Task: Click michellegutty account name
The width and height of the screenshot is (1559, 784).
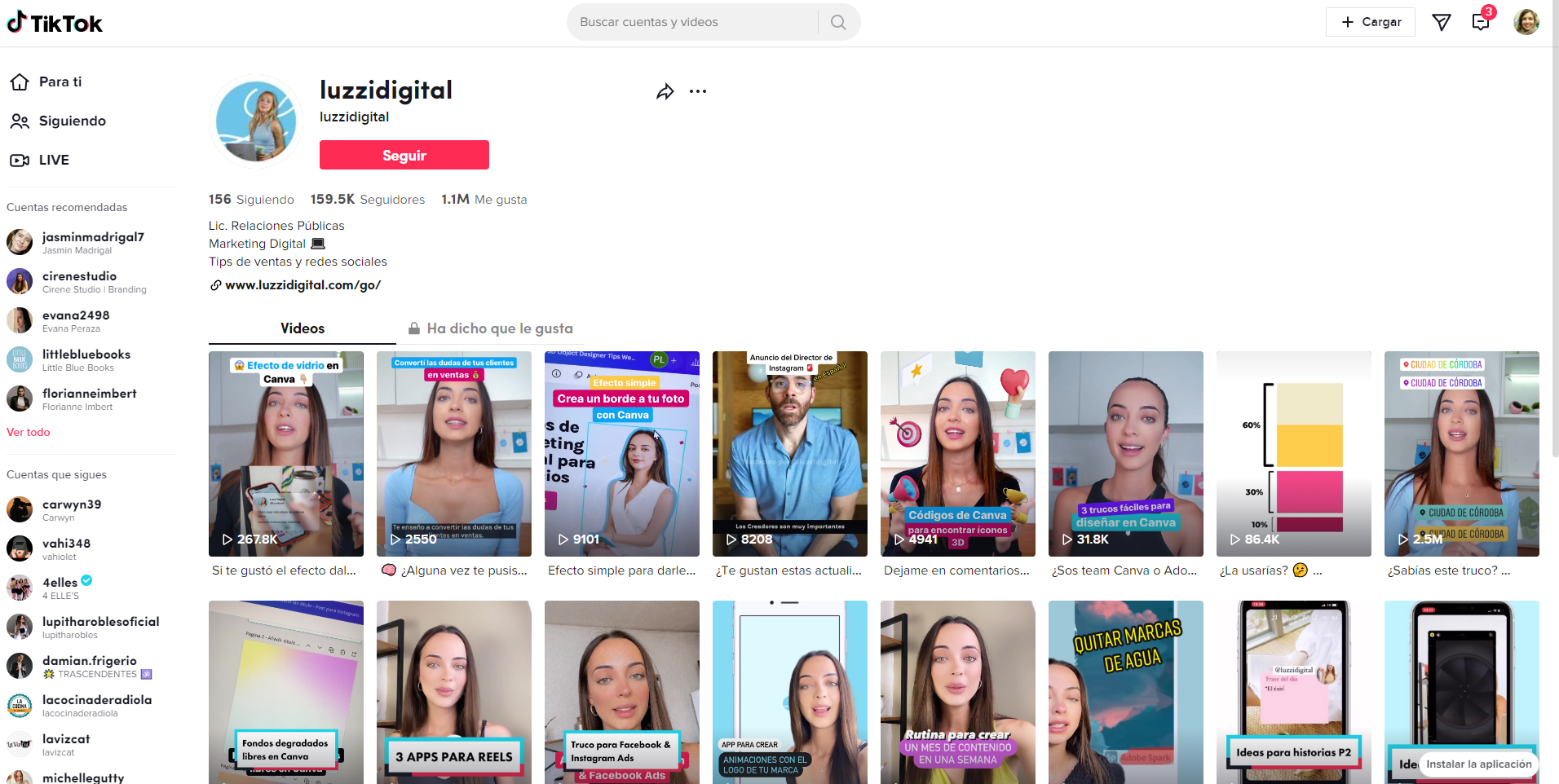Action: pyautogui.click(x=83, y=777)
